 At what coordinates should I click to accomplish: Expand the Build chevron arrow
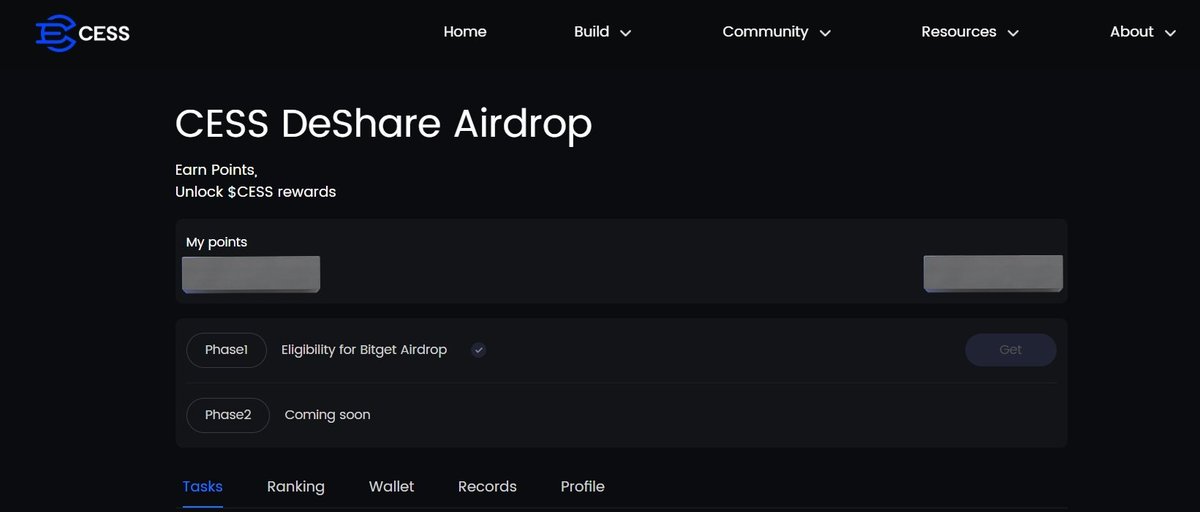pyautogui.click(x=626, y=33)
